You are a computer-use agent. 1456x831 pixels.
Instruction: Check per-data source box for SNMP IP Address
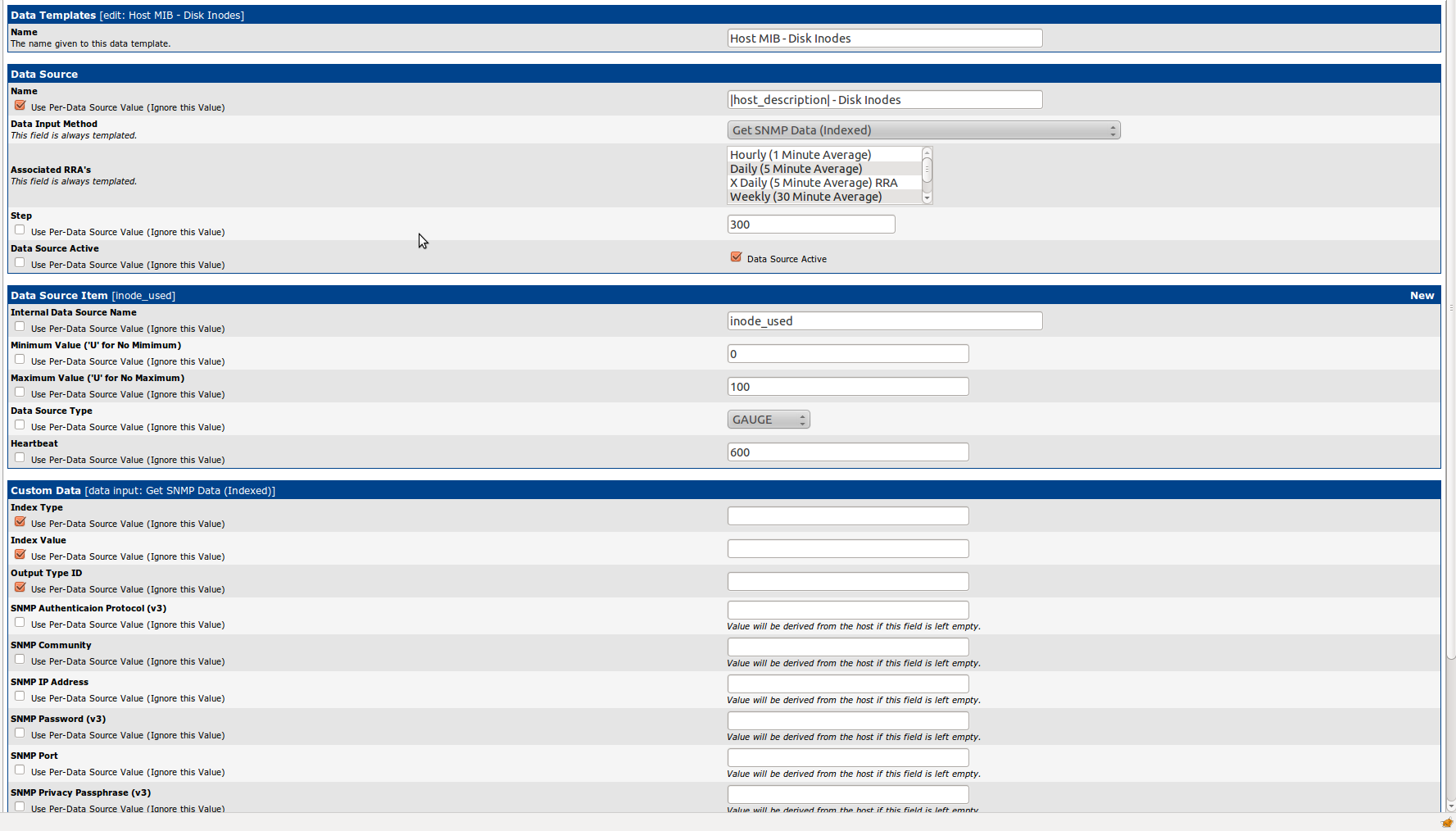pos(20,697)
